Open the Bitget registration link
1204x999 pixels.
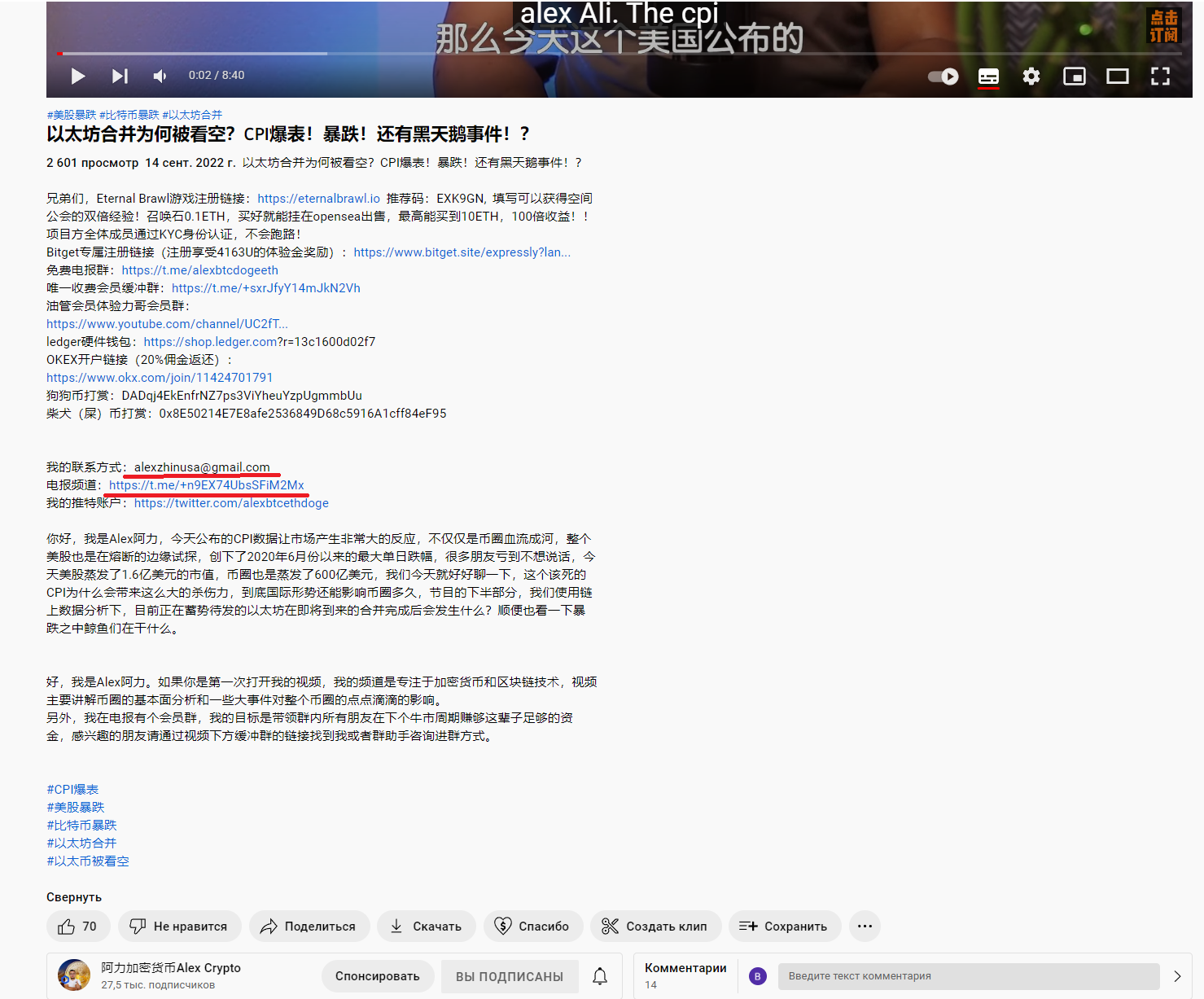(x=462, y=252)
